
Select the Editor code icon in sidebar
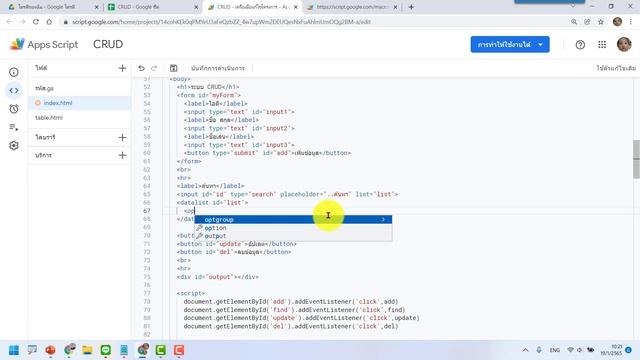pos(14,91)
